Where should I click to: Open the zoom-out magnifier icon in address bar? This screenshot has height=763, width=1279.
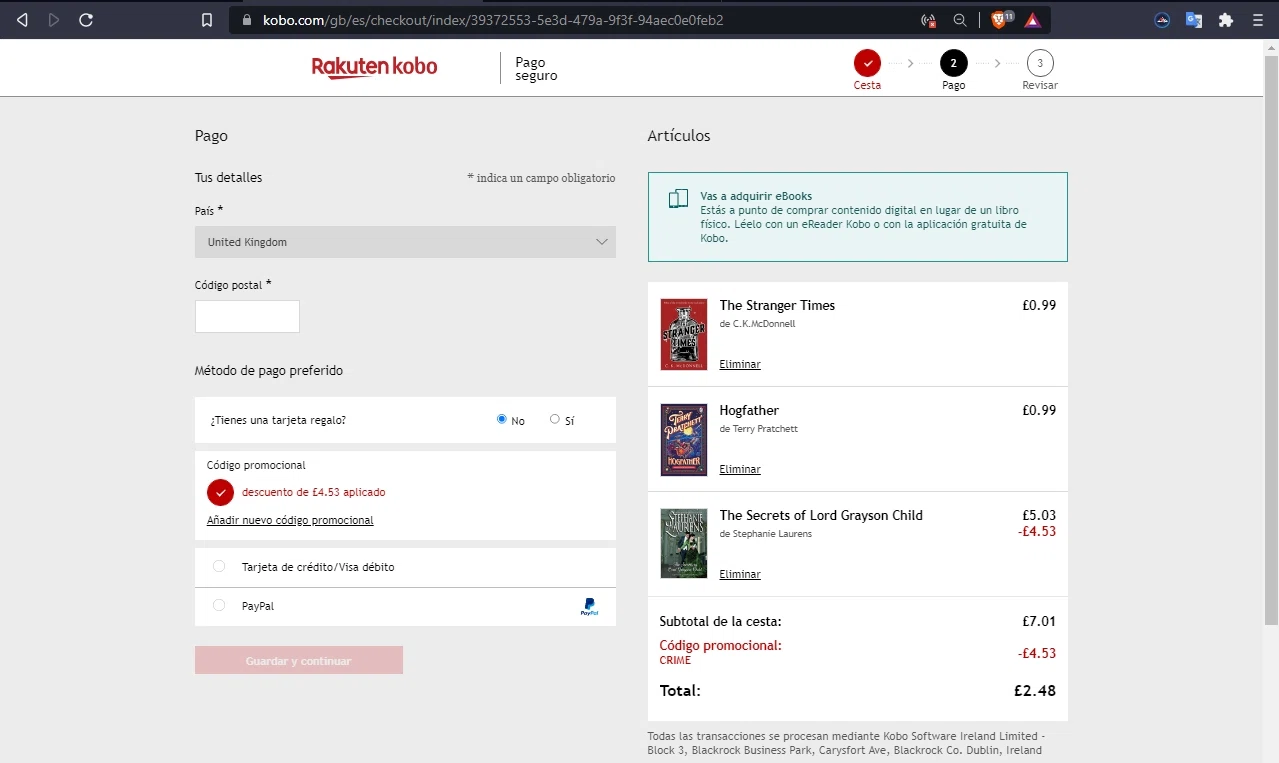(x=960, y=20)
